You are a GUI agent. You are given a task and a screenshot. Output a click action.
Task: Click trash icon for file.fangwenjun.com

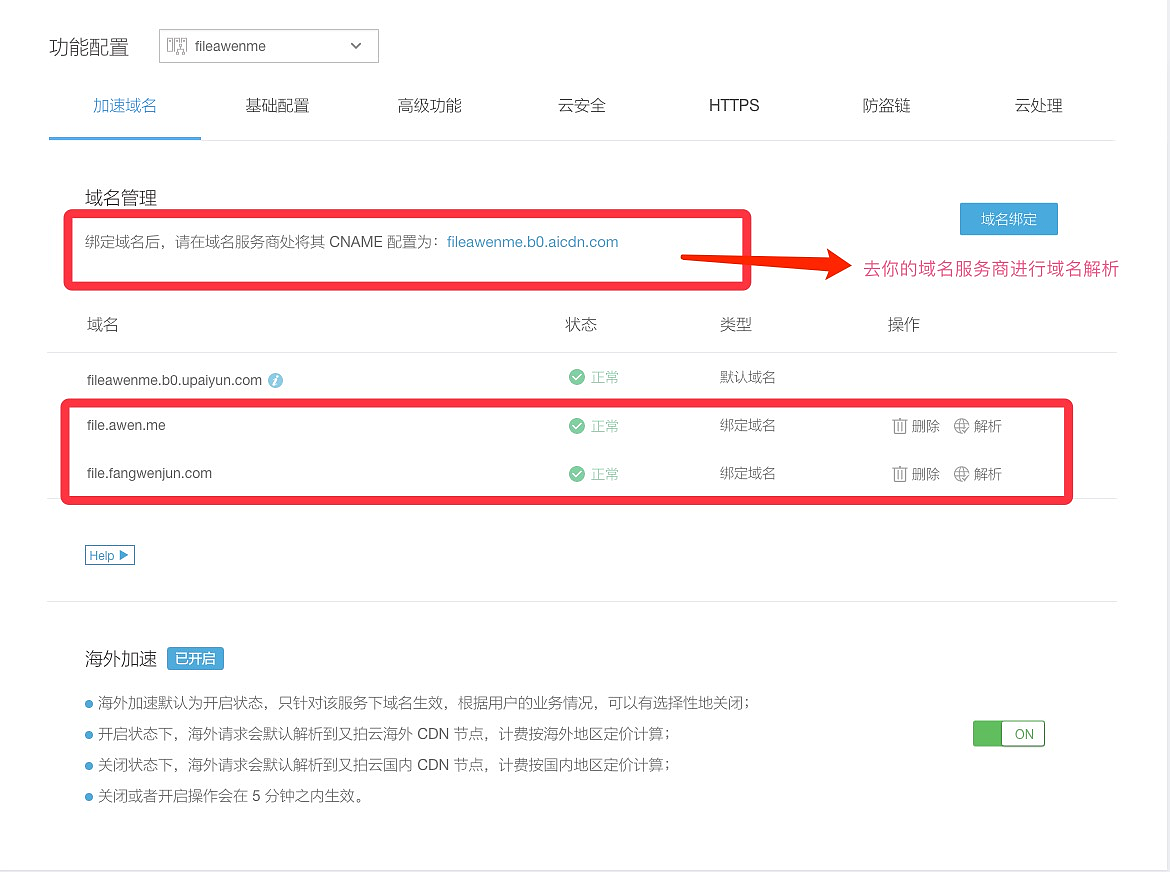900,474
